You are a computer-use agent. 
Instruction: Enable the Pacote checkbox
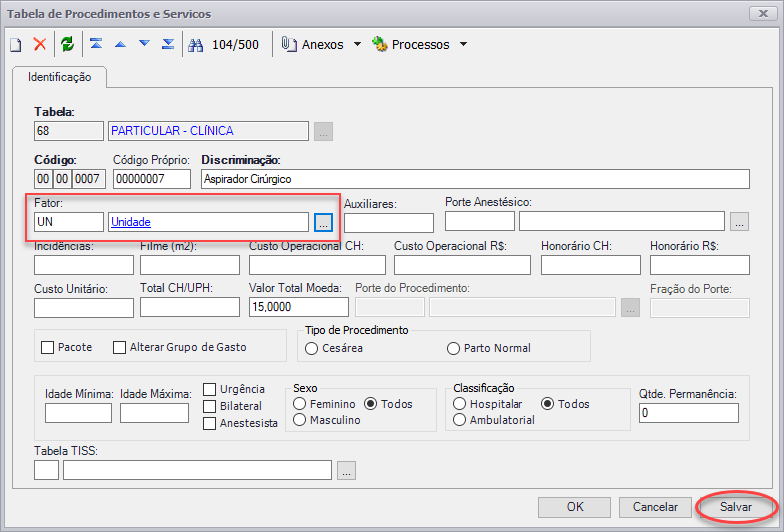(48, 348)
